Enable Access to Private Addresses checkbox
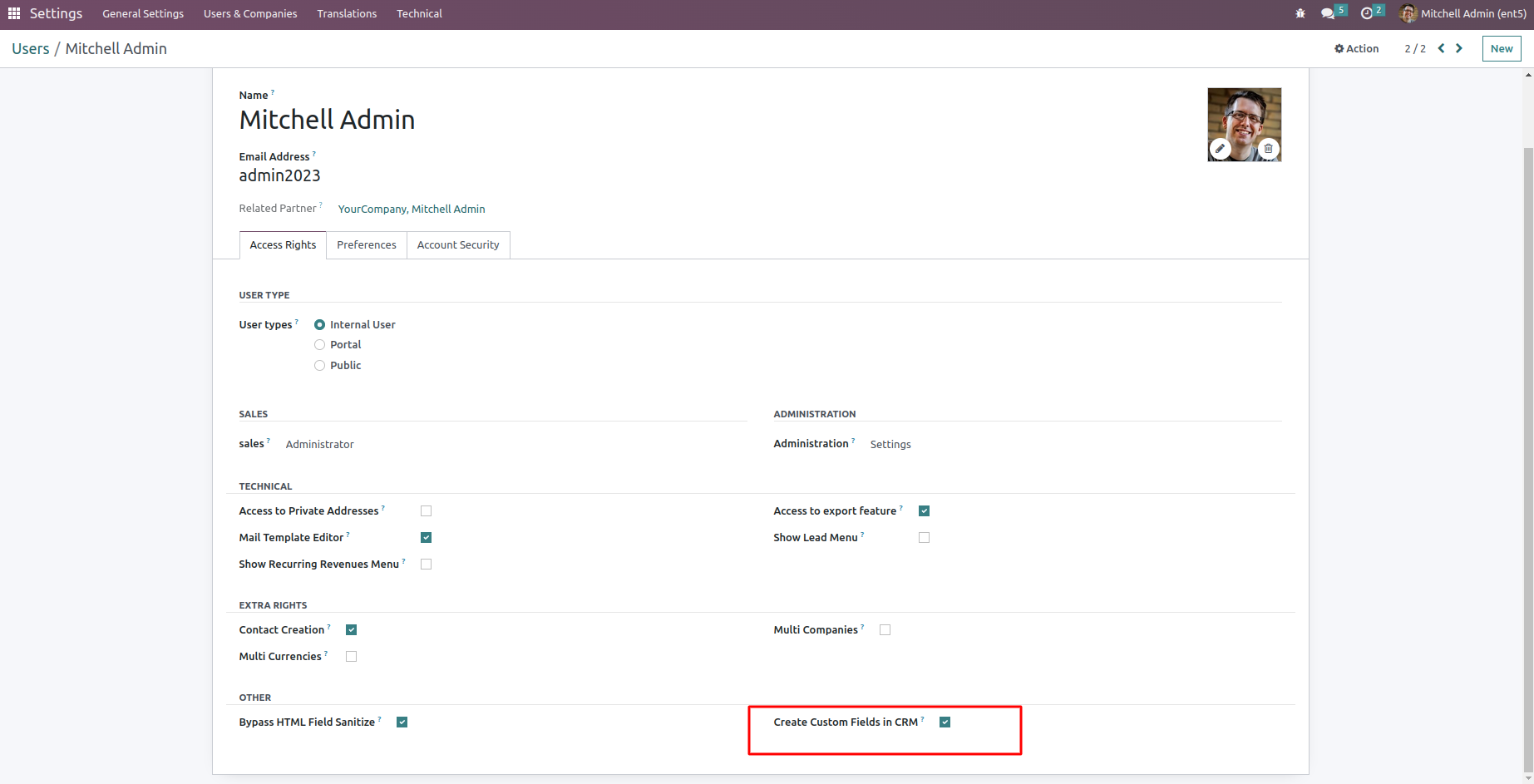 (426, 510)
